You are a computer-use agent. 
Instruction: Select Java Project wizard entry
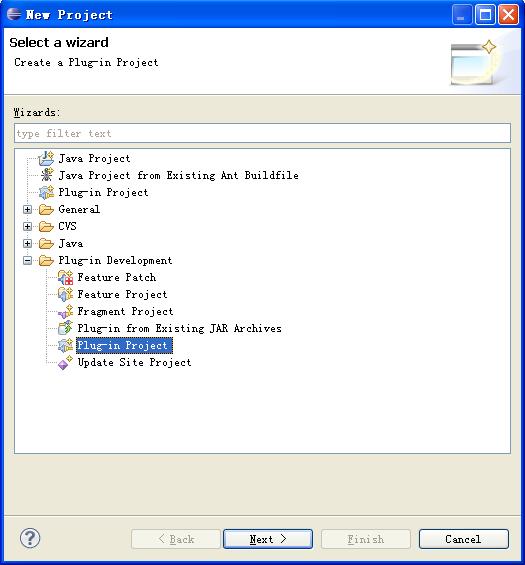click(94, 159)
